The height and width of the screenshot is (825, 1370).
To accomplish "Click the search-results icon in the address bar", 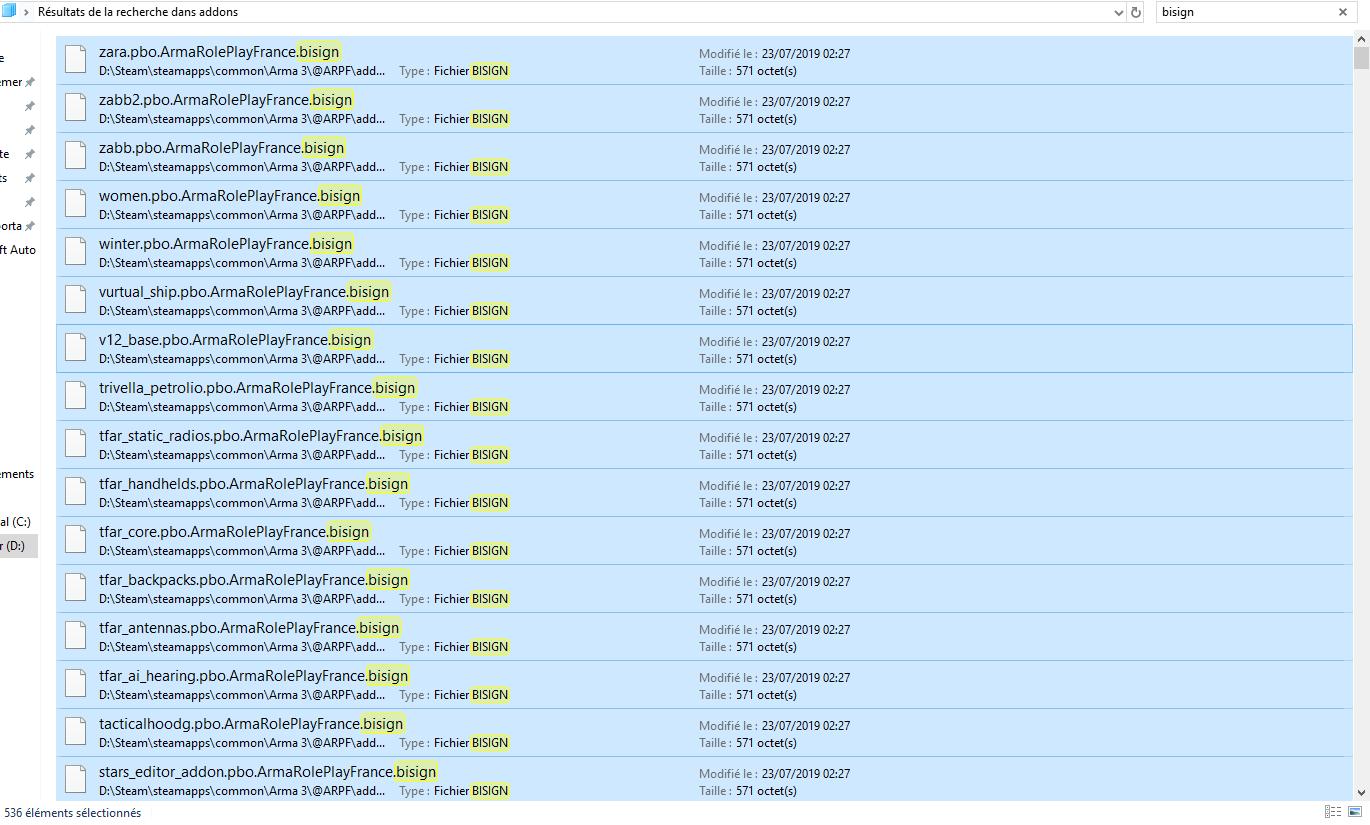I will click(x=9, y=12).
